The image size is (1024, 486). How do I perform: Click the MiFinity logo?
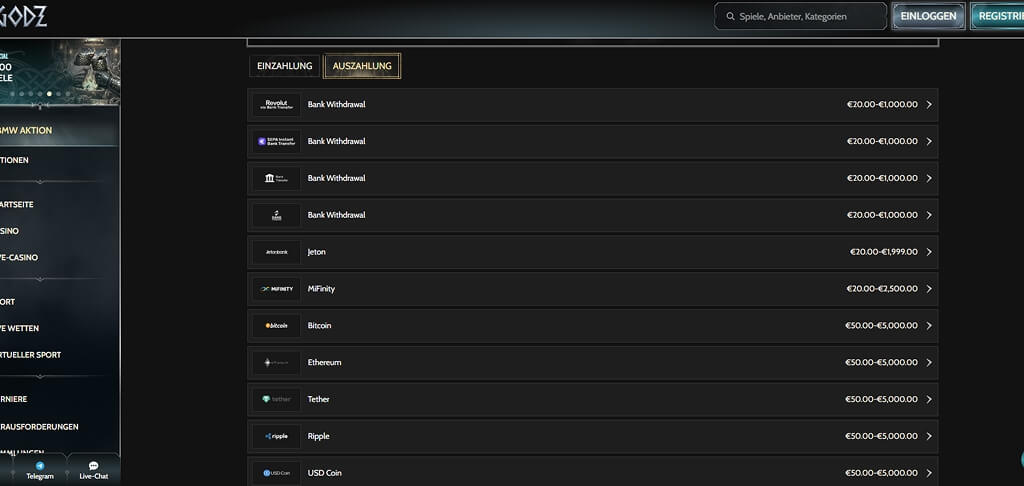click(276, 289)
